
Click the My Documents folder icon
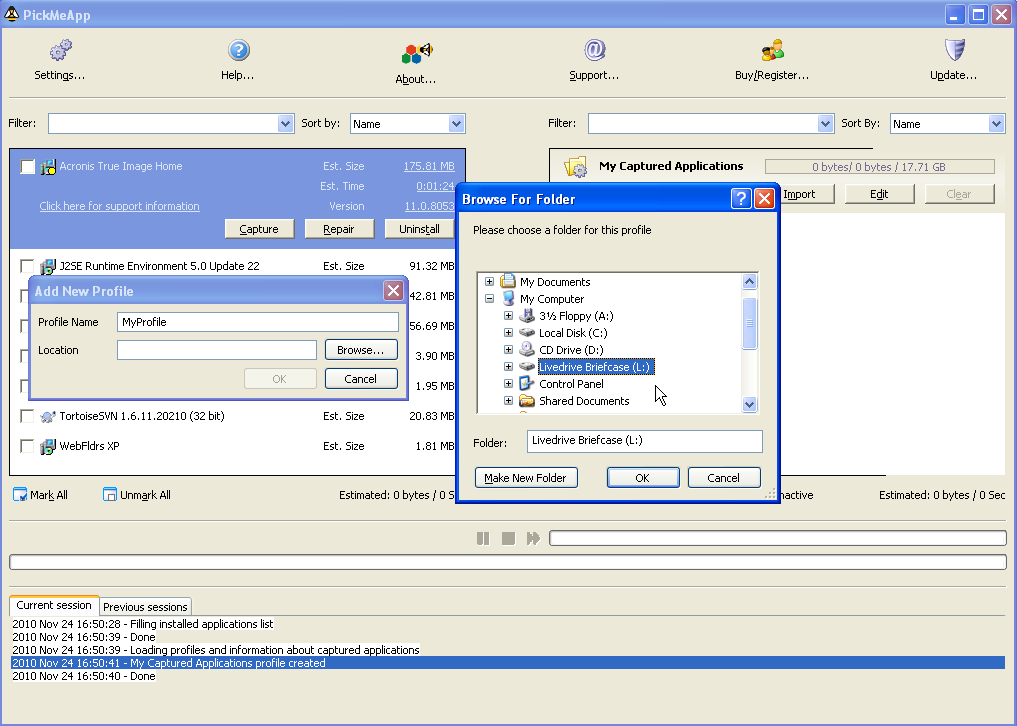point(508,282)
